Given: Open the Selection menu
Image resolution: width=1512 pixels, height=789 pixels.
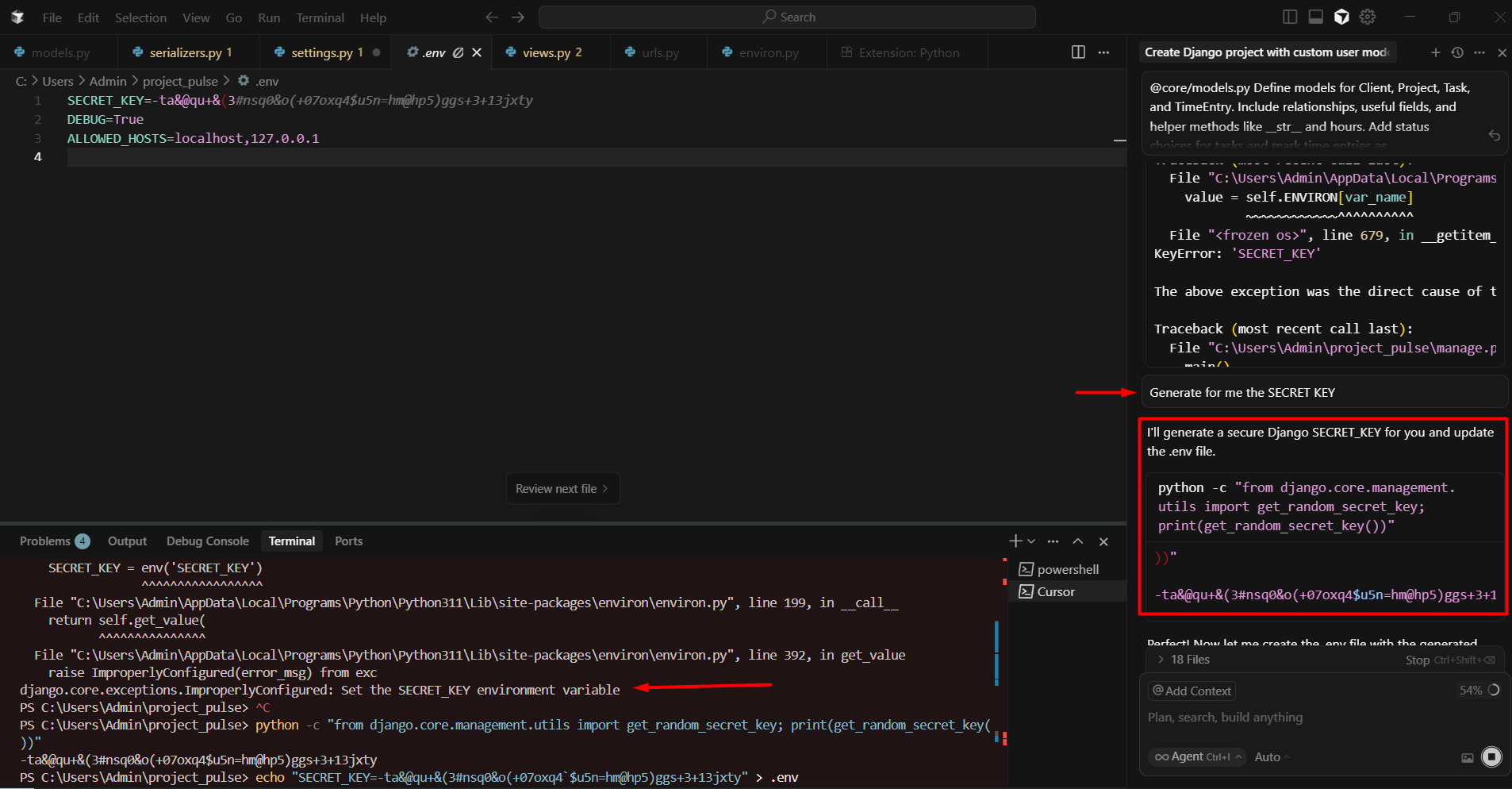Looking at the screenshot, I should pyautogui.click(x=140, y=17).
